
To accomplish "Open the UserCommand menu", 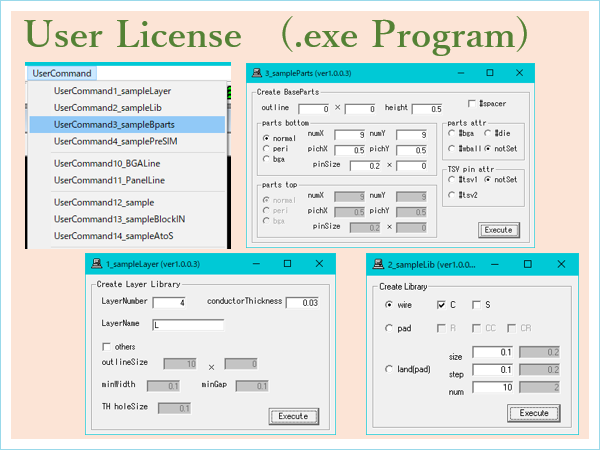I will click(x=59, y=73).
